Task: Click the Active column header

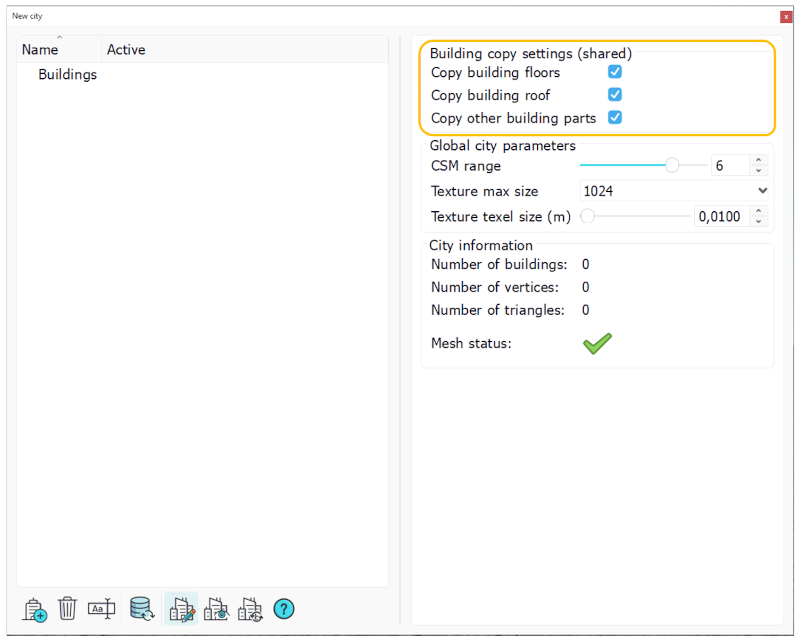Action: (126, 50)
